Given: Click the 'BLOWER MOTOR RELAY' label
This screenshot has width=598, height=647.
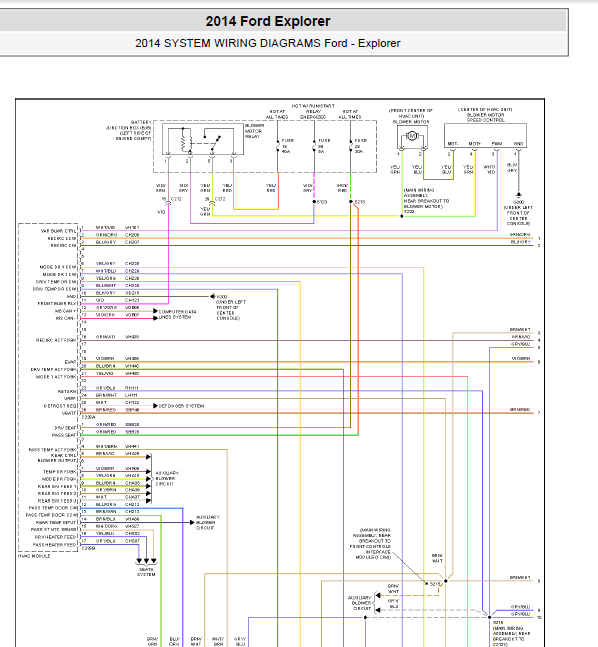Looking at the screenshot, I should tap(254, 131).
